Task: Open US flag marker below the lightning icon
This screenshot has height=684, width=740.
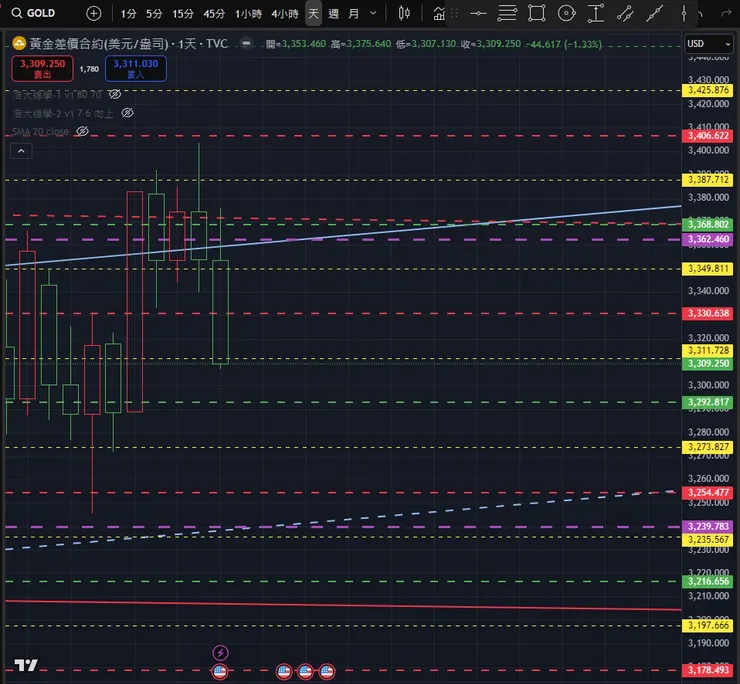Action: [x=220, y=671]
